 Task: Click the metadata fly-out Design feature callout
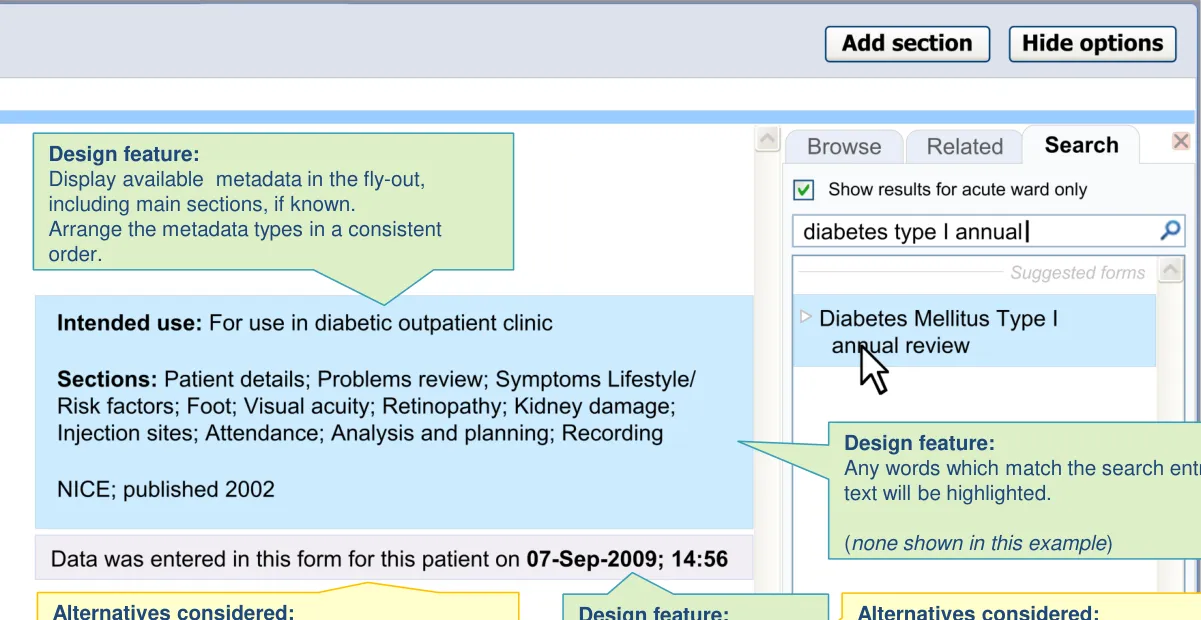pyautogui.click(x=273, y=203)
